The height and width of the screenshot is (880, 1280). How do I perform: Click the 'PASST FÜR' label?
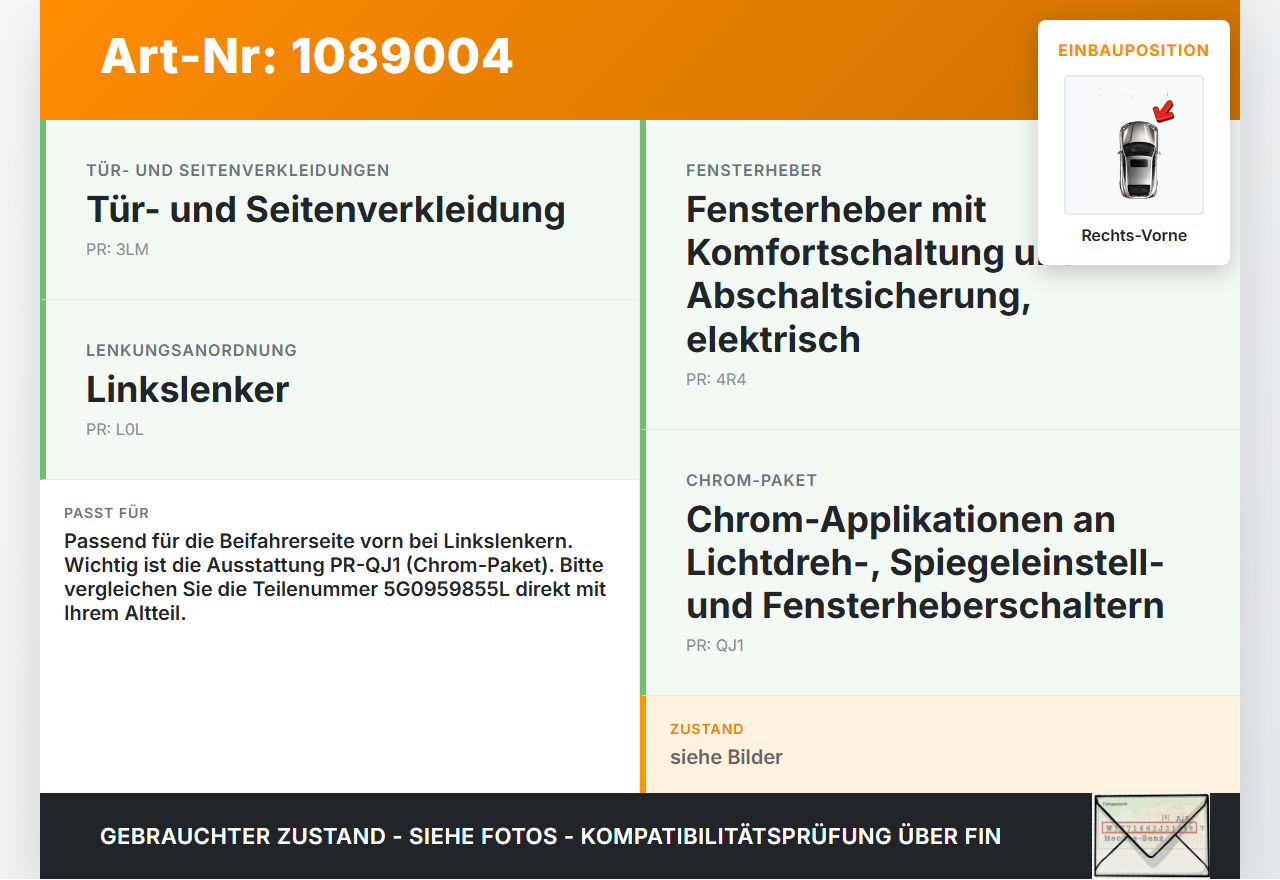click(106, 513)
